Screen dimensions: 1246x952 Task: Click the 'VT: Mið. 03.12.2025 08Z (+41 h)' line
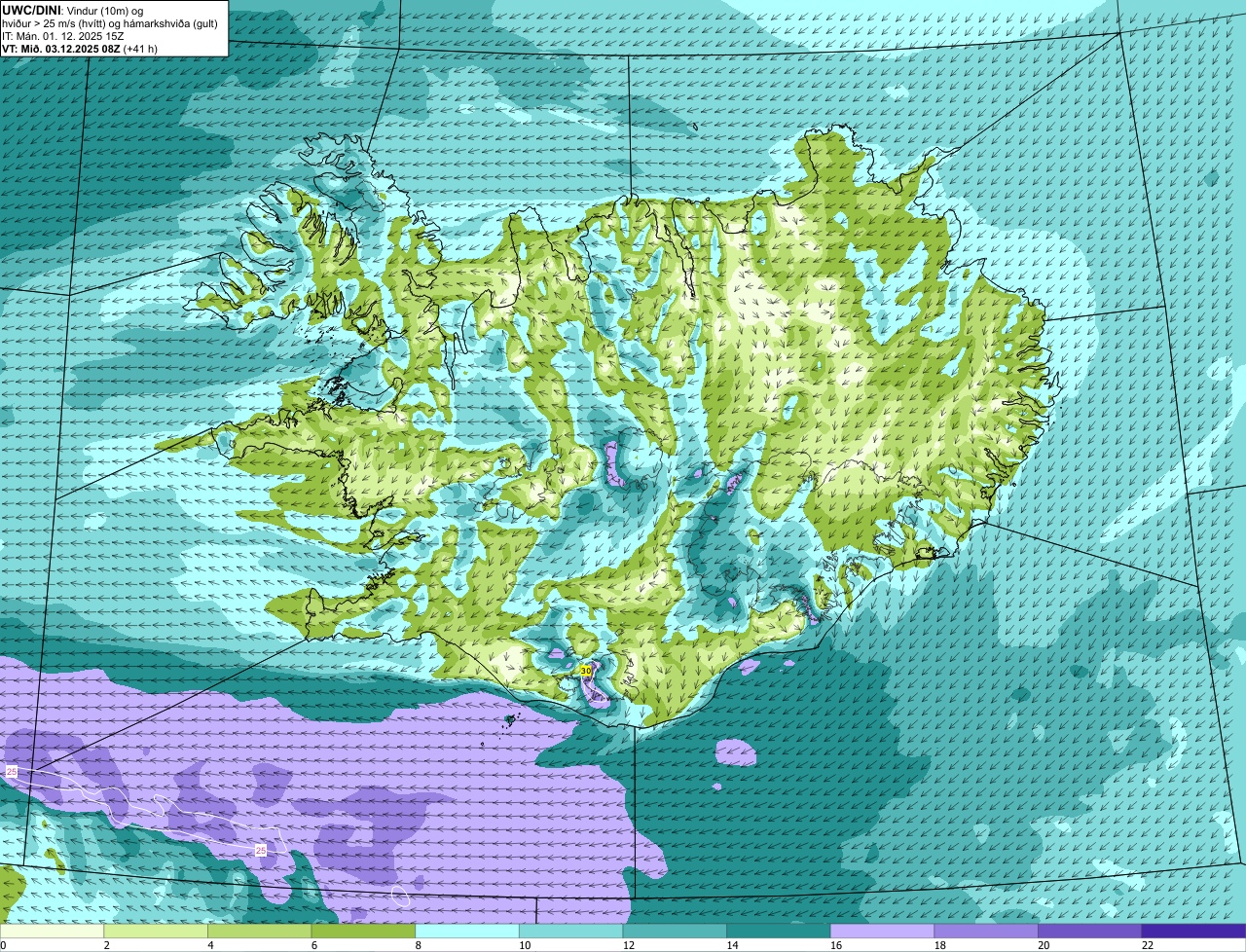click(x=80, y=48)
